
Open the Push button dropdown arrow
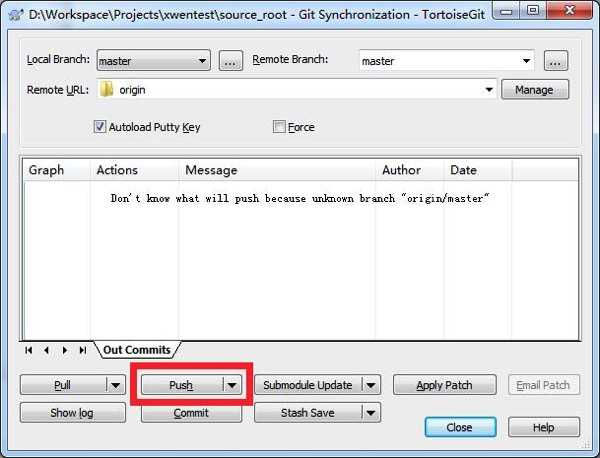(x=232, y=385)
